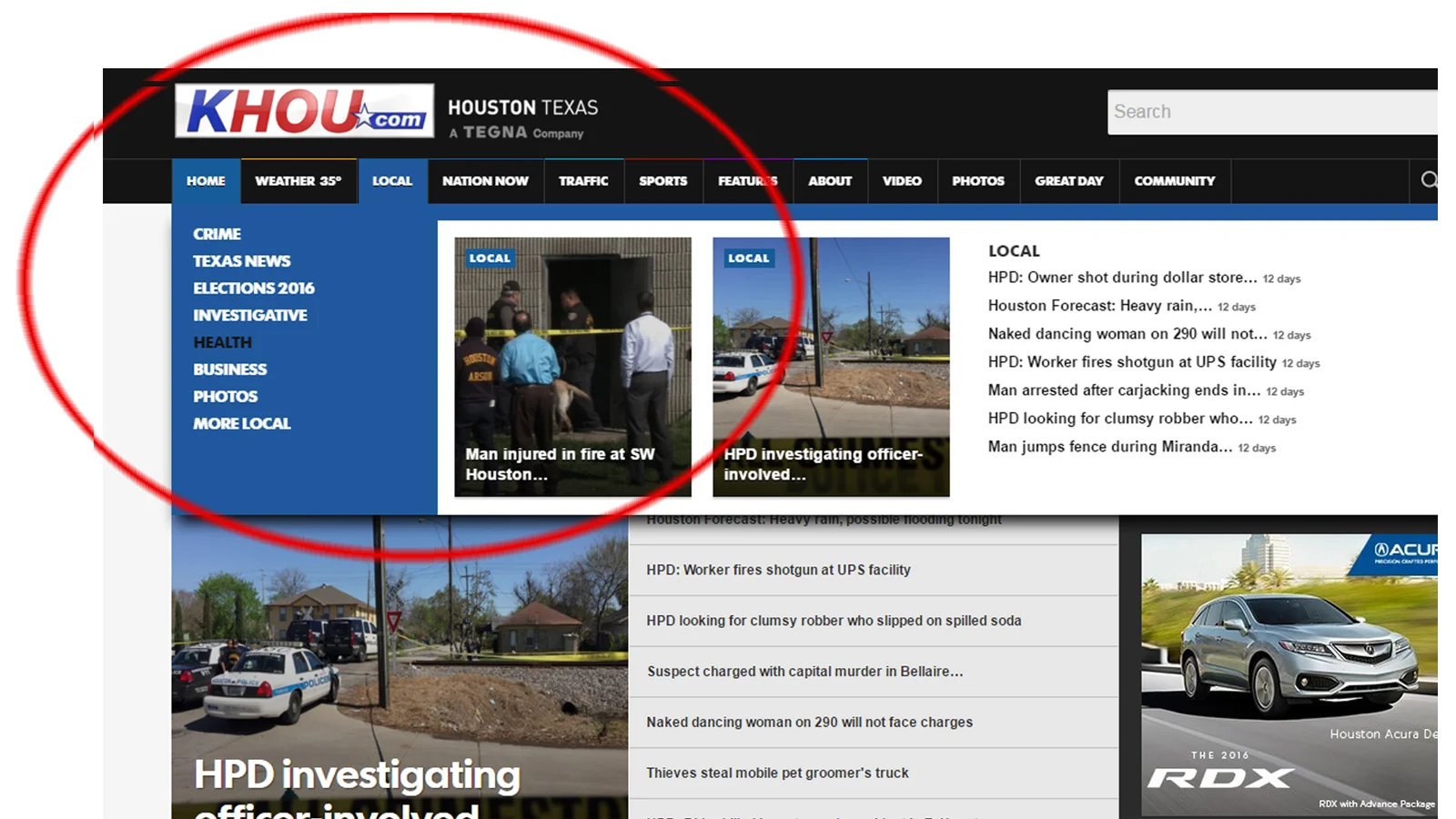Select ELECTIONS 2016 from the sidebar
This screenshot has height=819, width=1456.
pyautogui.click(x=254, y=288)
